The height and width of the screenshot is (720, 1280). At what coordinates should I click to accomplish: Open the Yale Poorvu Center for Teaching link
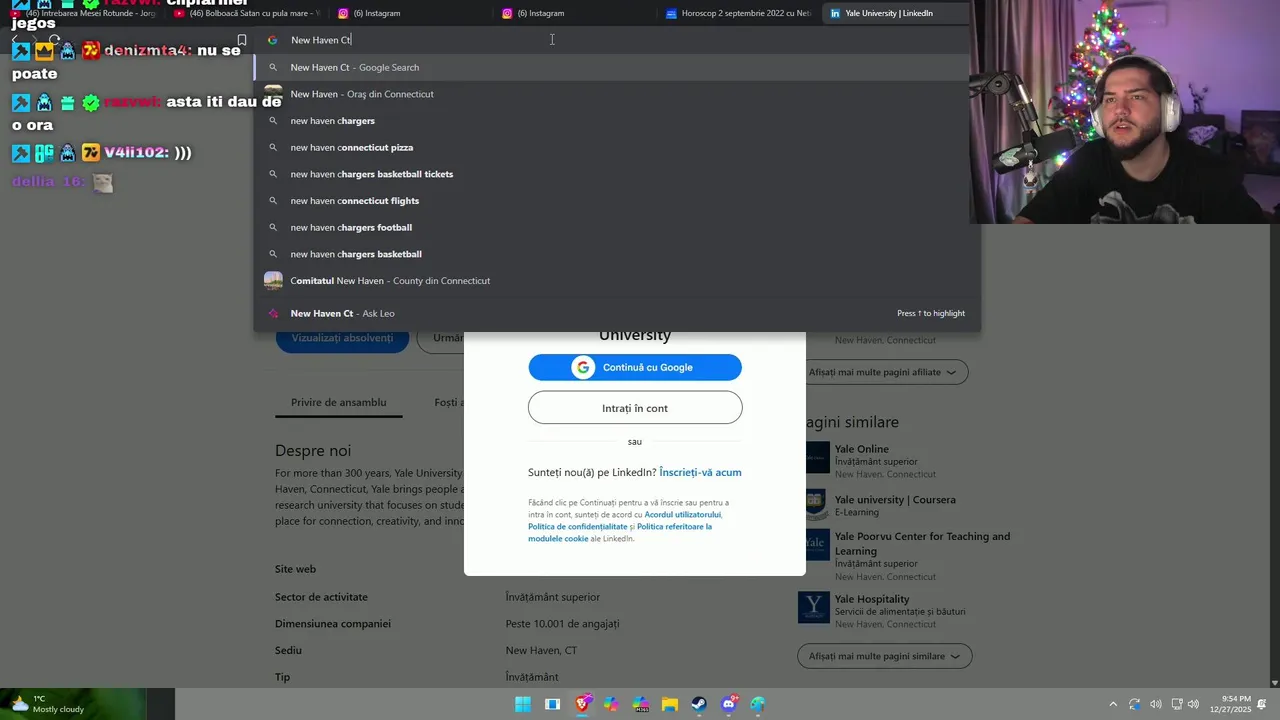tap(922, 543)
